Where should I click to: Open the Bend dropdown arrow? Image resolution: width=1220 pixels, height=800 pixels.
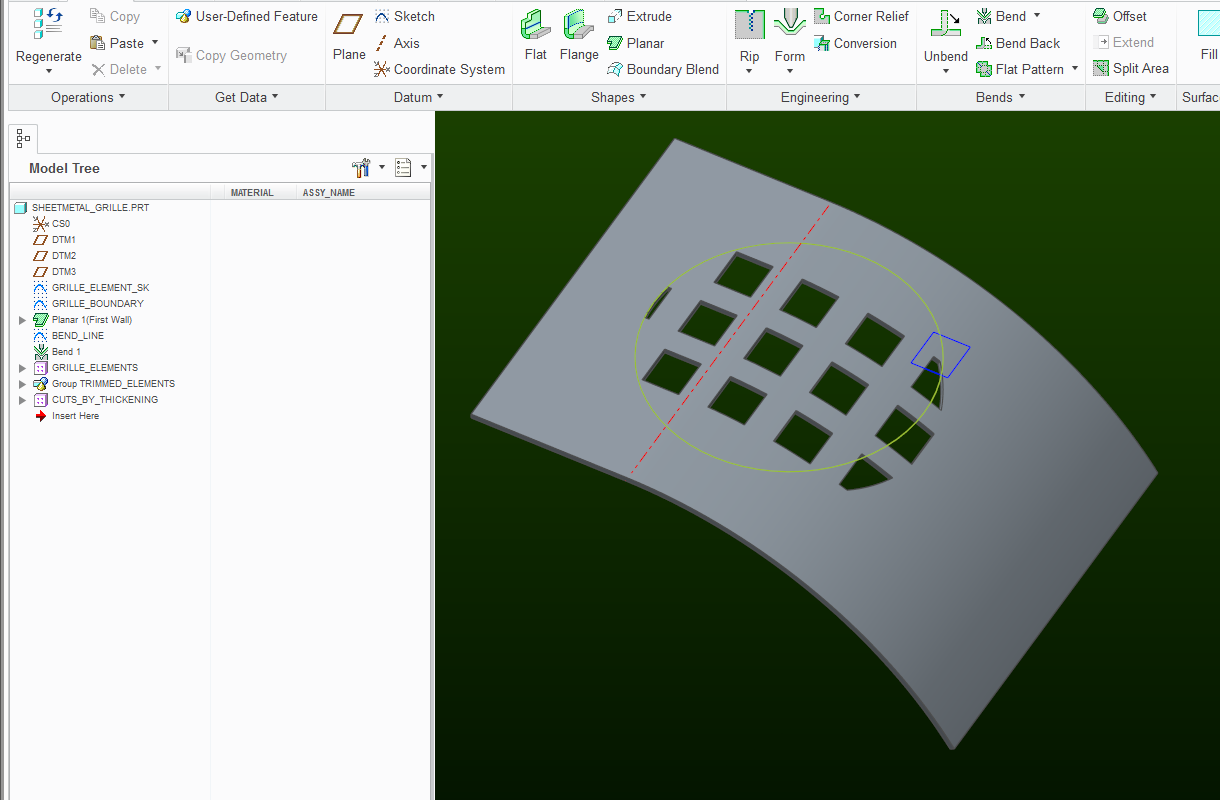point(1037,16)
